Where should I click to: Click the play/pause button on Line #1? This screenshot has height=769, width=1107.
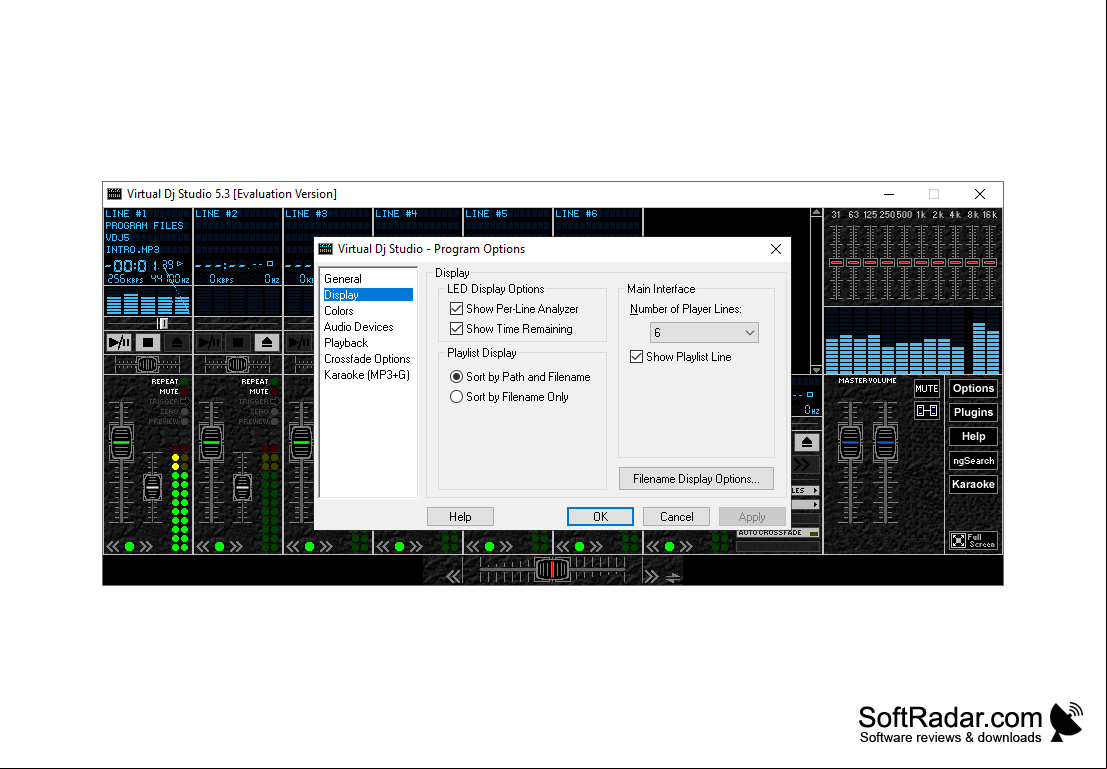pyautogui.click(x=119, y=342)
